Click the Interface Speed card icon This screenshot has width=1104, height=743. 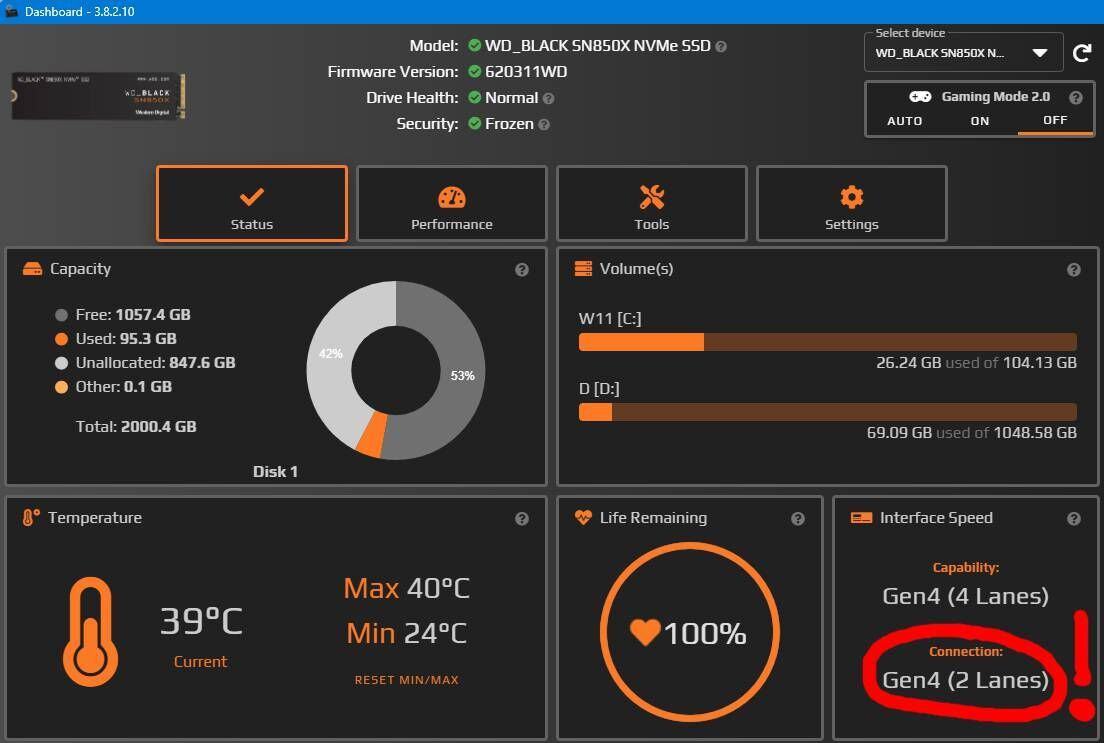[861, 518]
